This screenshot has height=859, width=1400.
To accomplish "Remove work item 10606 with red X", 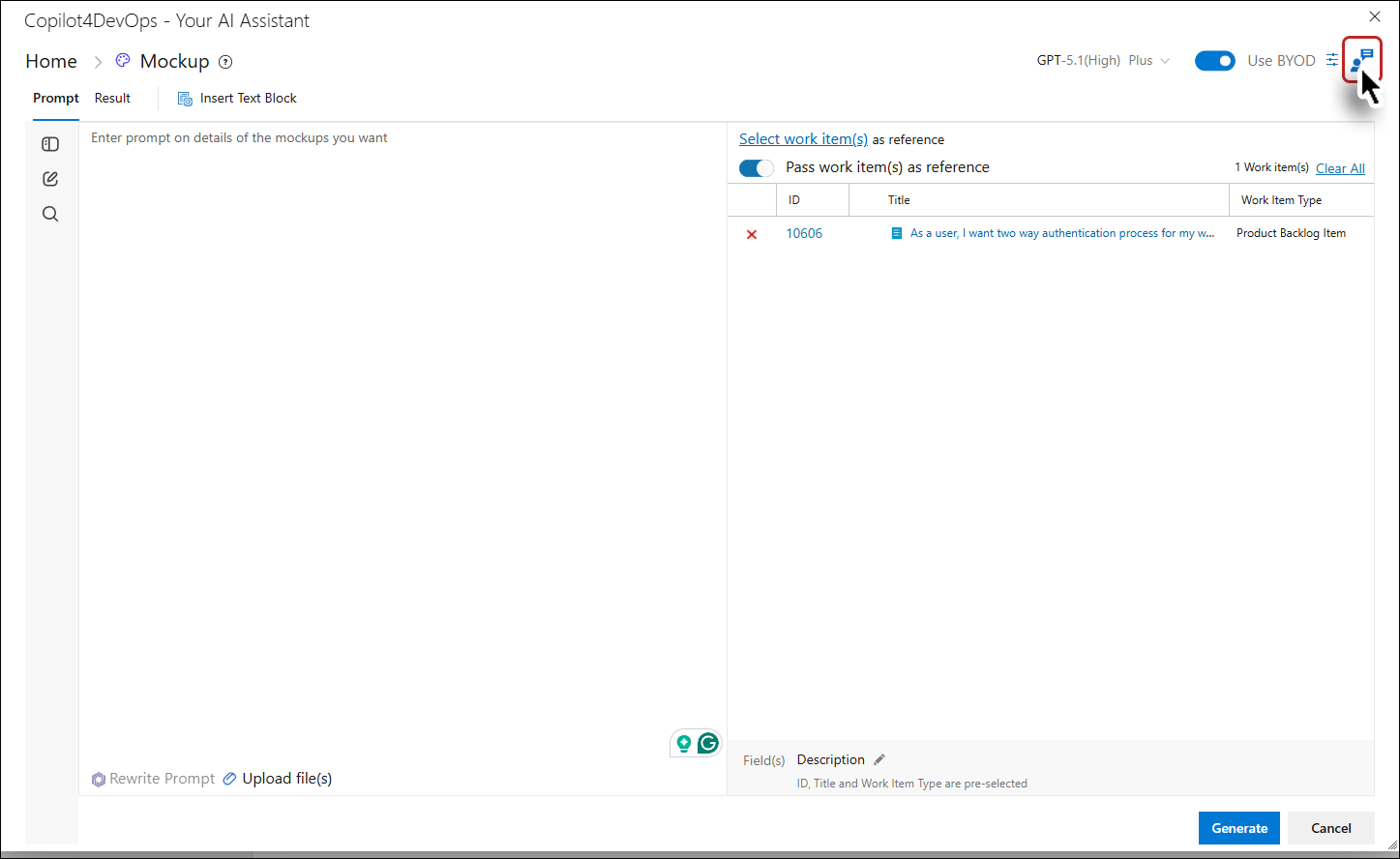I will [x=752, y=234].
